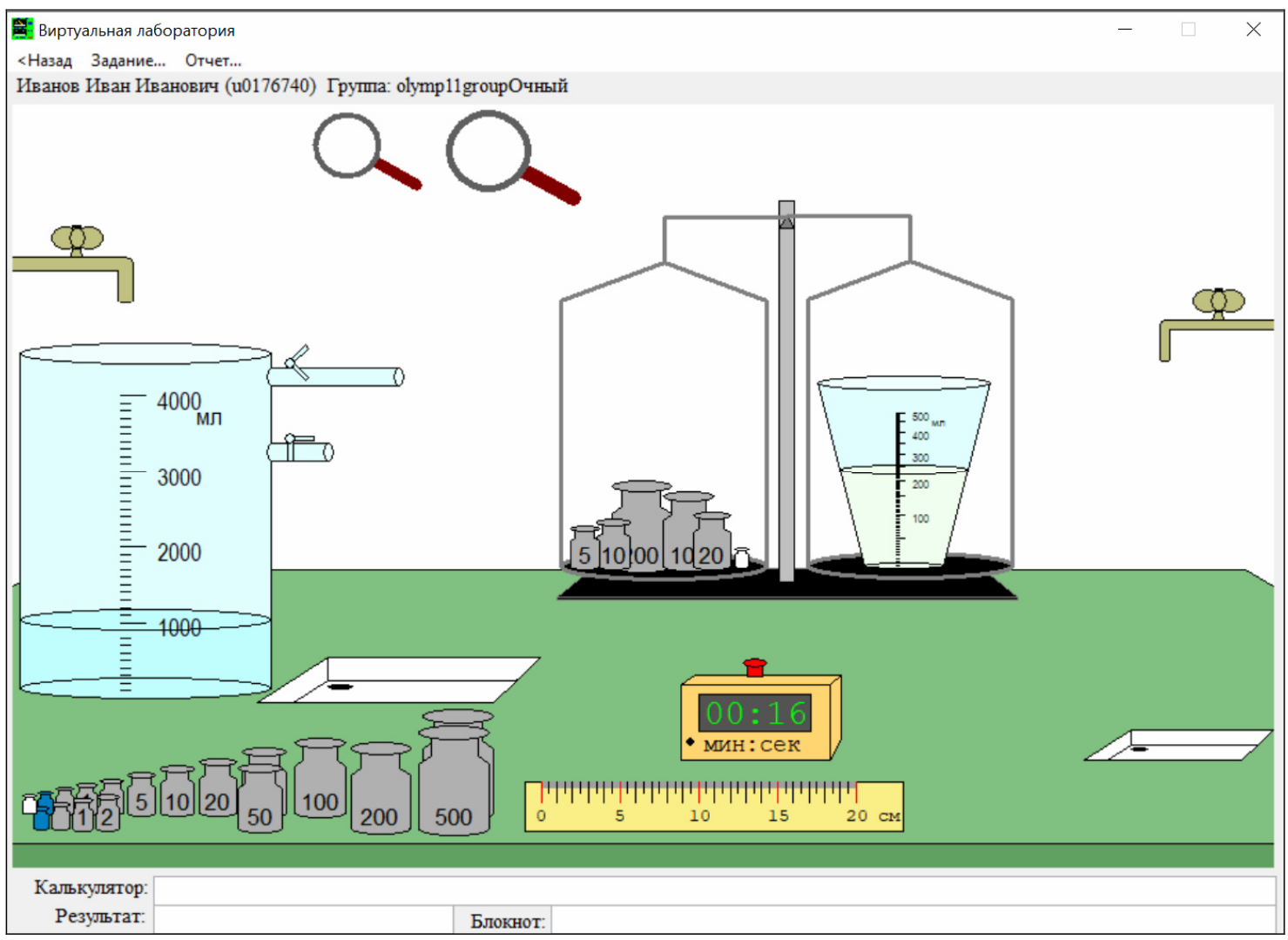Viewport: 1288px width, 940px height.
Task: Click the balance center pillar
Action: coord(786,392)
